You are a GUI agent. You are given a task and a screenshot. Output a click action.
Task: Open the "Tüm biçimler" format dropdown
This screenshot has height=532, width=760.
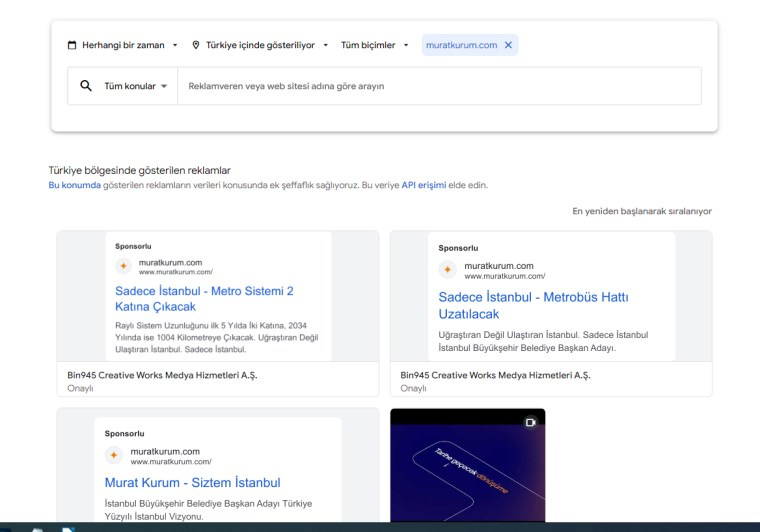[x=375, y=45]
